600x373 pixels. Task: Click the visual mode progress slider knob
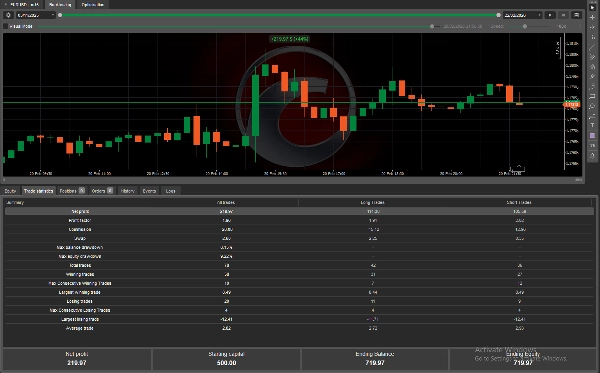(x=432, y=26)
